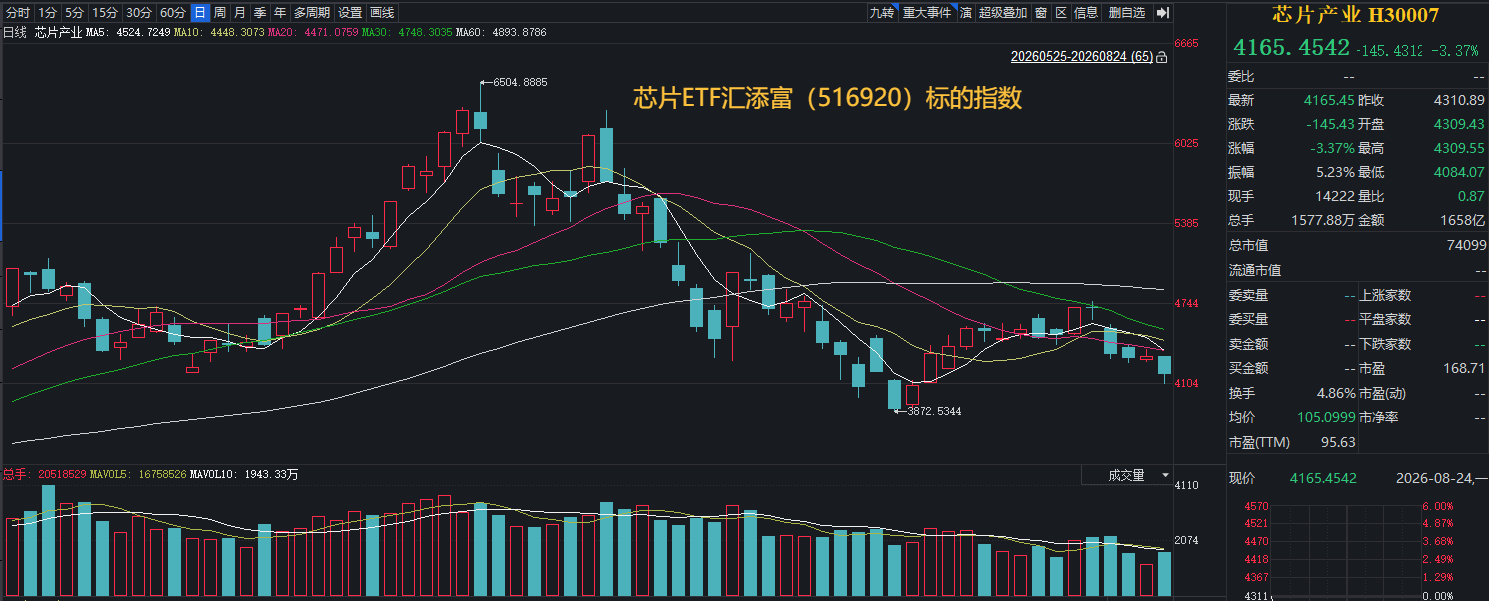The height and width of the screenshot is (601, 1489).
Task: Click the 昨收 value 4310.89
Action: click(x=1461, y=100)
